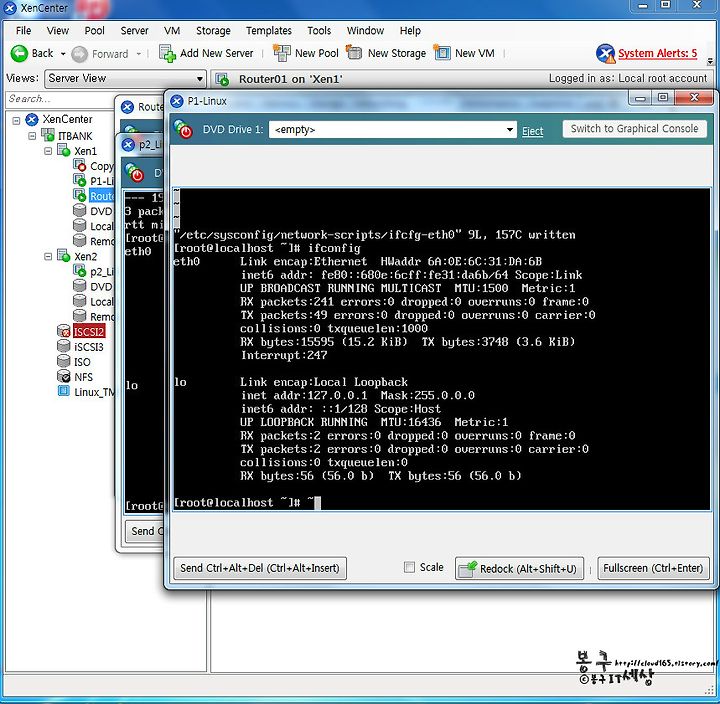Click the Send button in p2_Linux window

tap(145, 531)
